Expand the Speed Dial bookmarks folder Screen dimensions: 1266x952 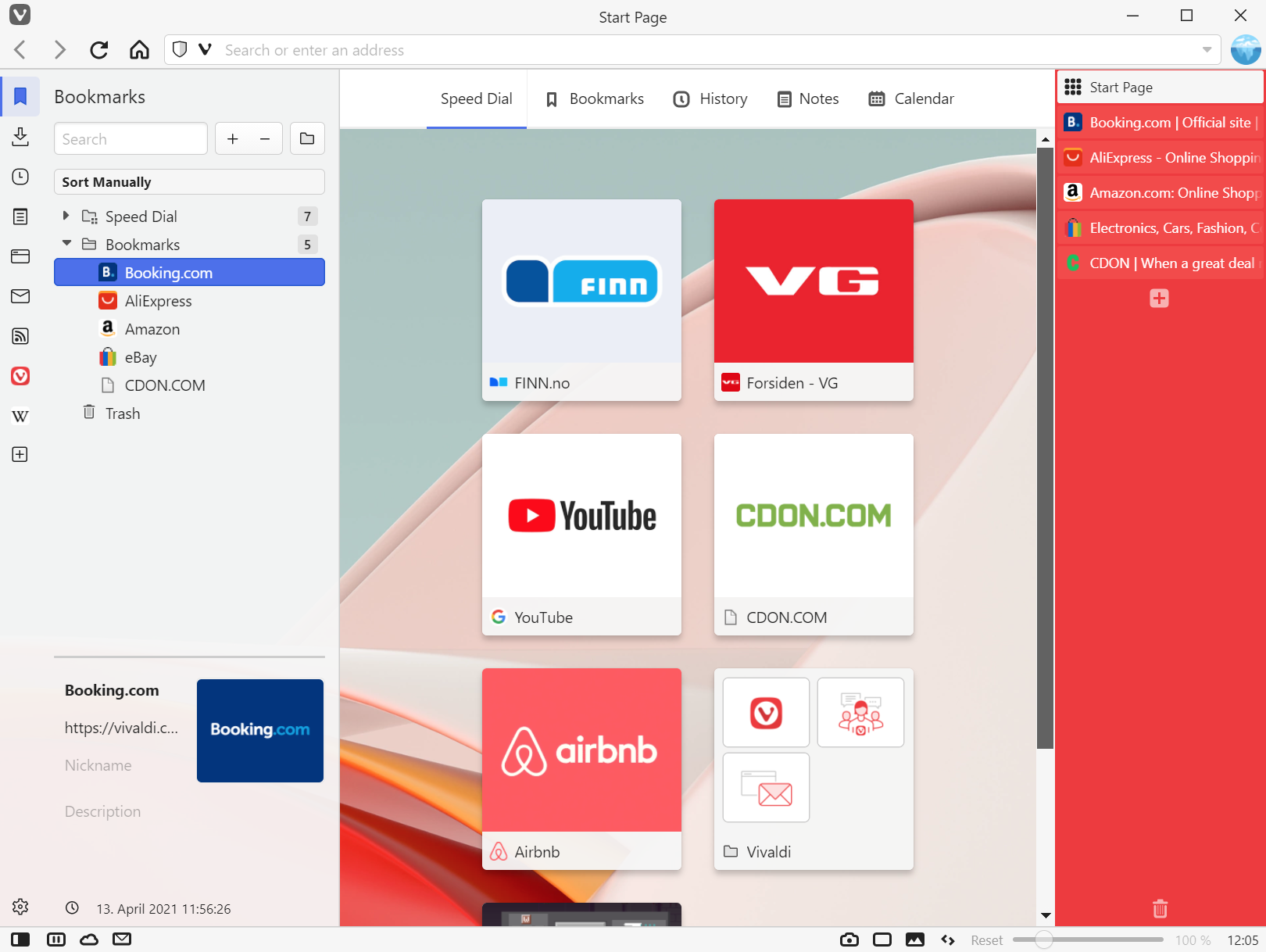pos(66,216)
